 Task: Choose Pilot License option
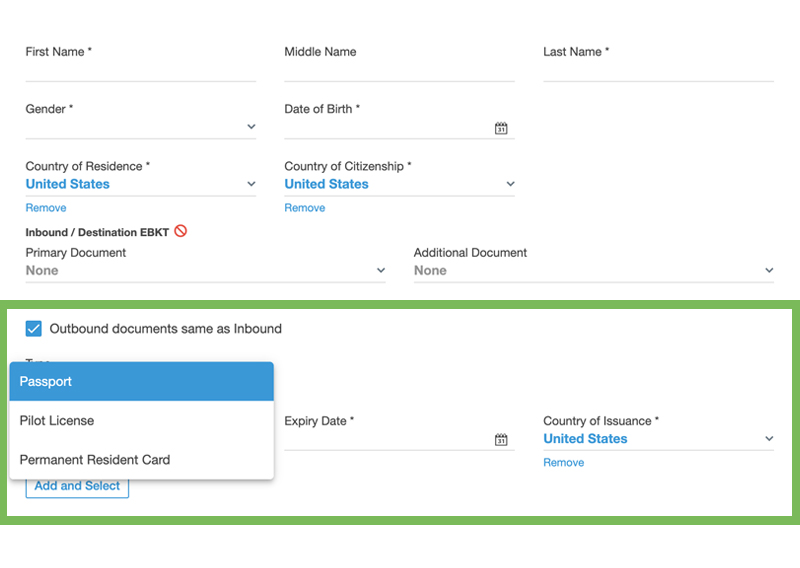(141, 421)
